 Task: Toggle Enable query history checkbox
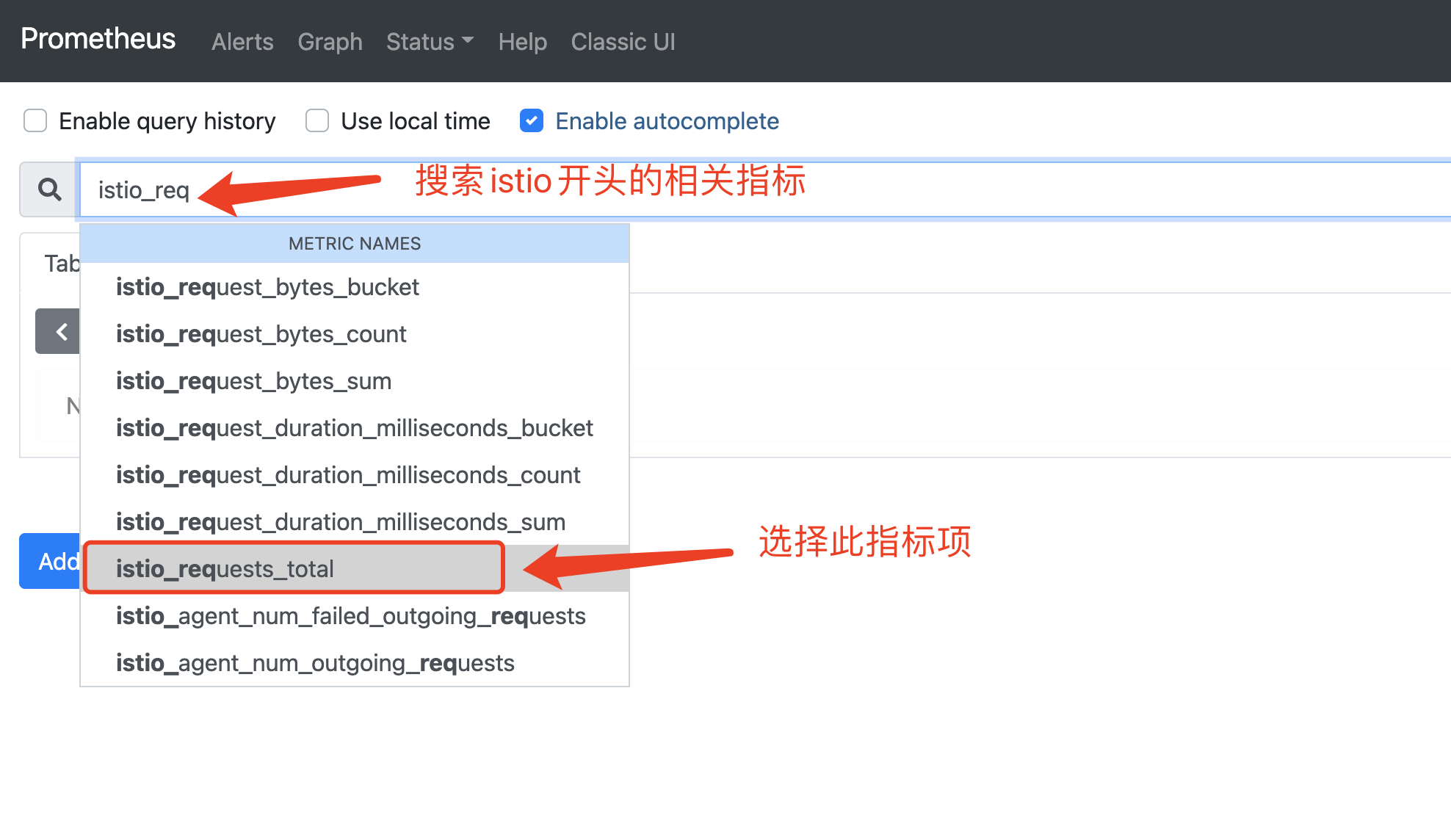35,120
